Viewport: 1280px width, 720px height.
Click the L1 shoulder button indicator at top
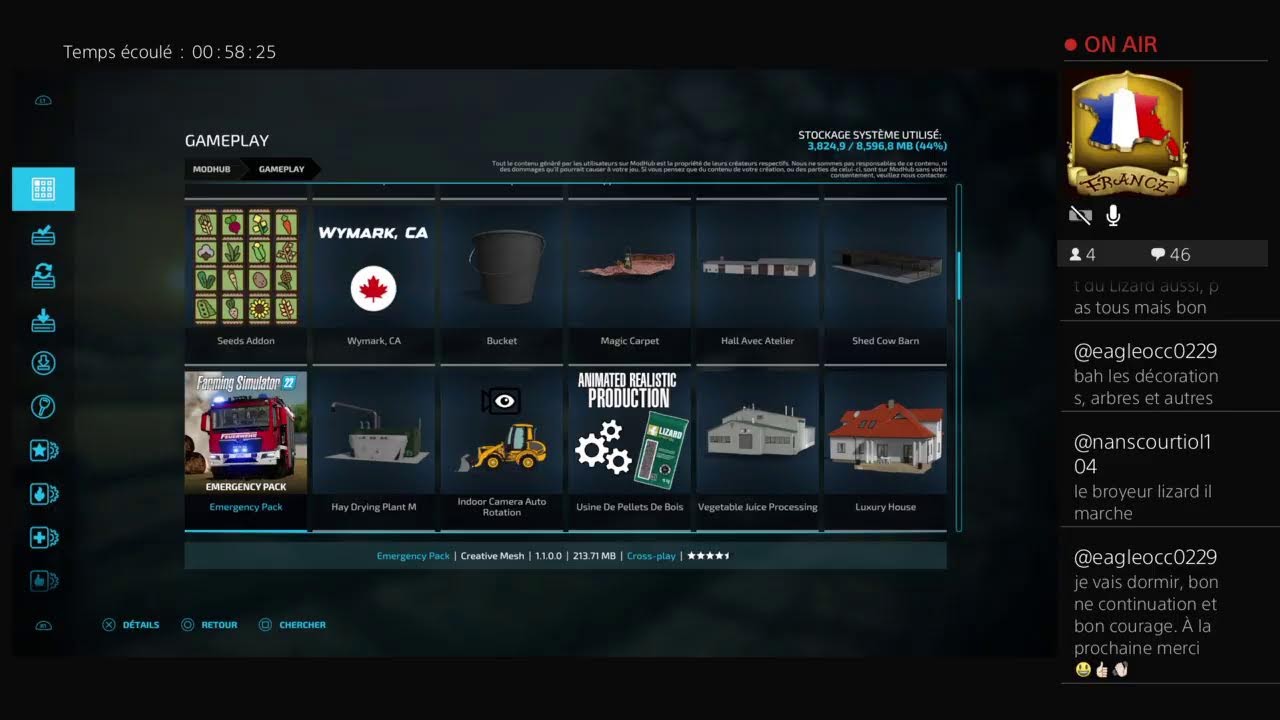pyautogui.click(x=43, y=101)
